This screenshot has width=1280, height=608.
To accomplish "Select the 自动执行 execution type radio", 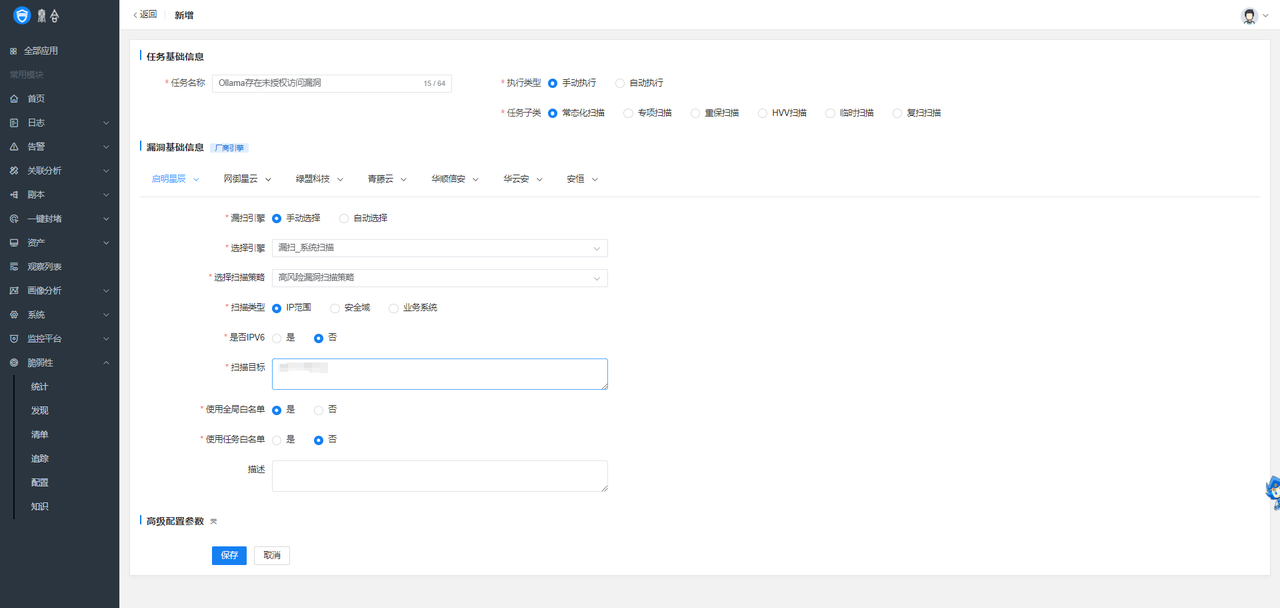I will tap(620, 83).
